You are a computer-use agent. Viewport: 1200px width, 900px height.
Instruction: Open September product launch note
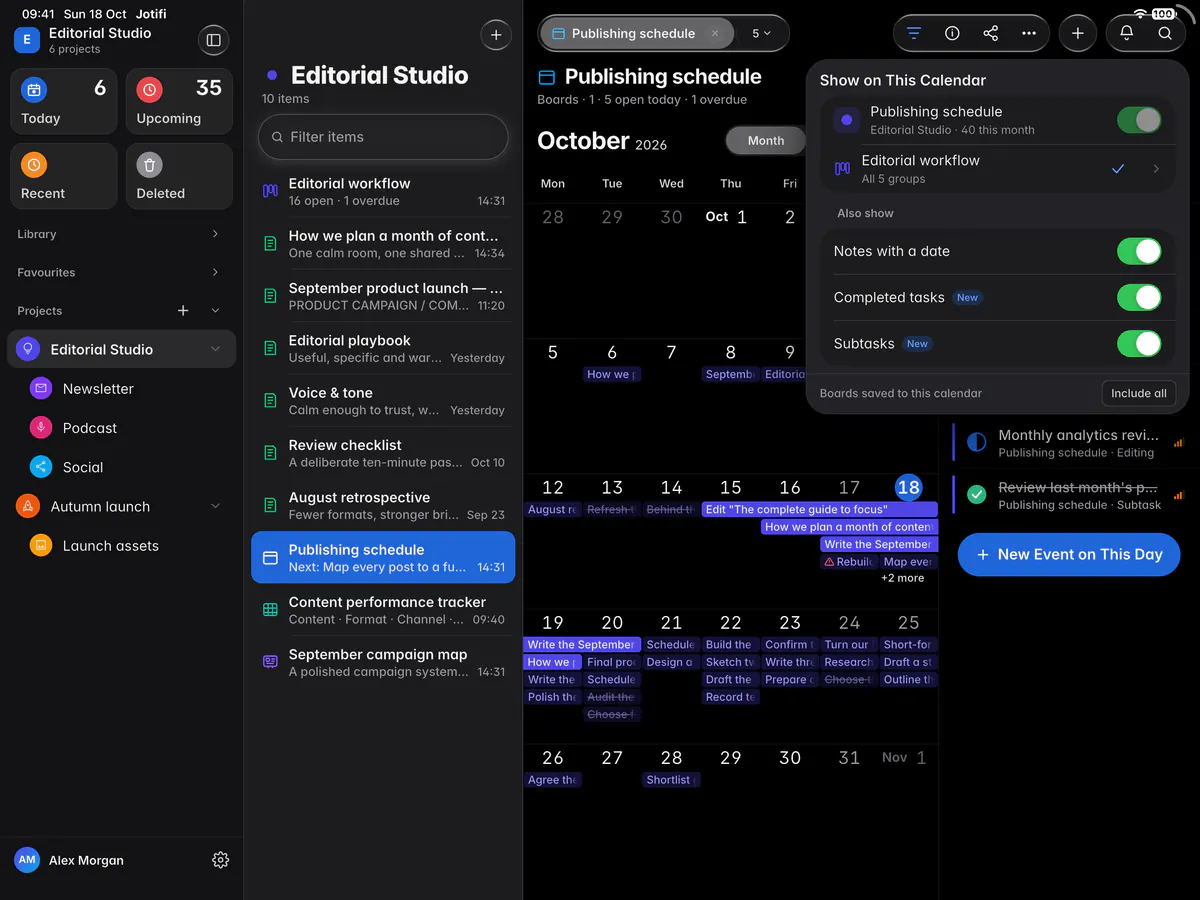pos(382,296)
